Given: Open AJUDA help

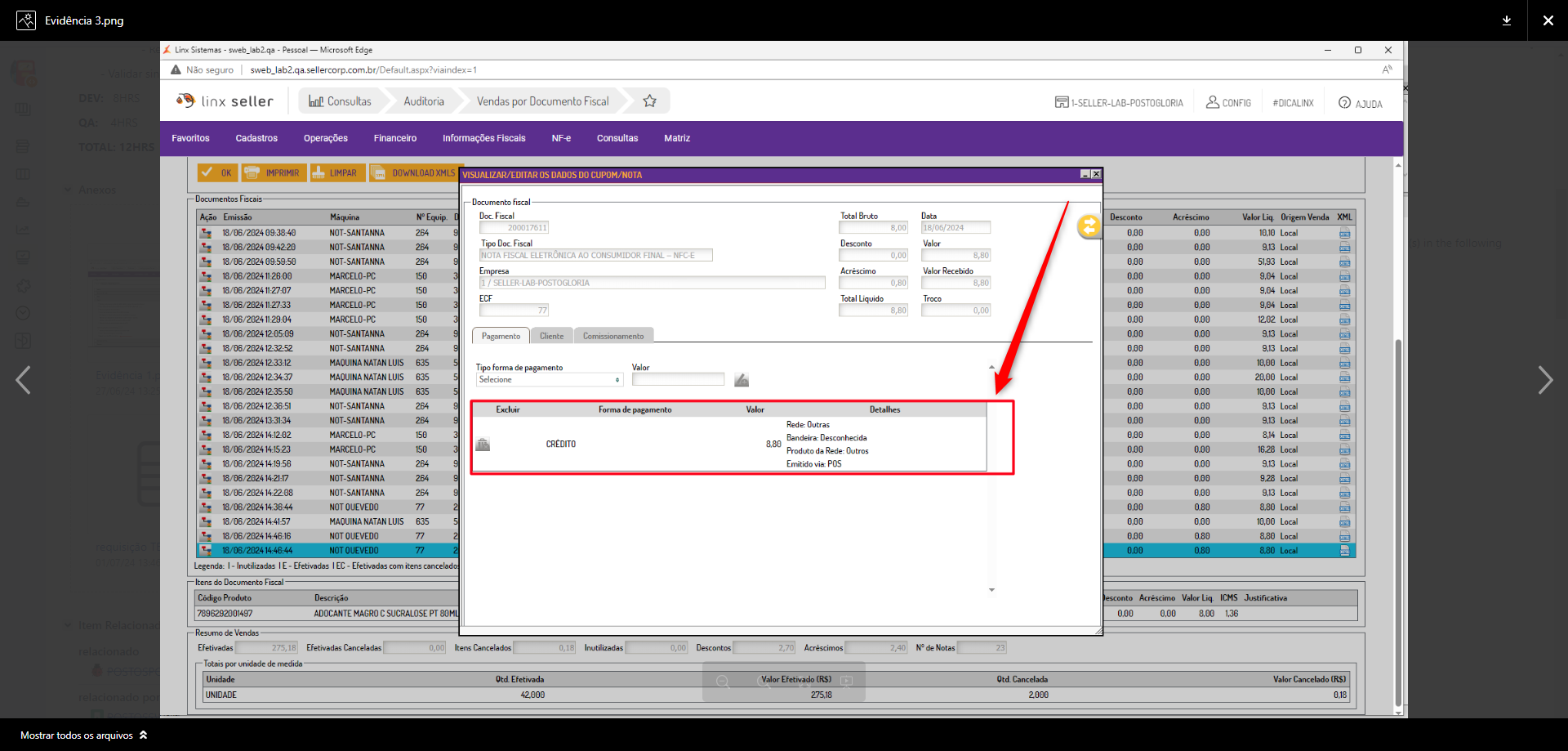Looking at the screenshot, I should click(1361, 103).
